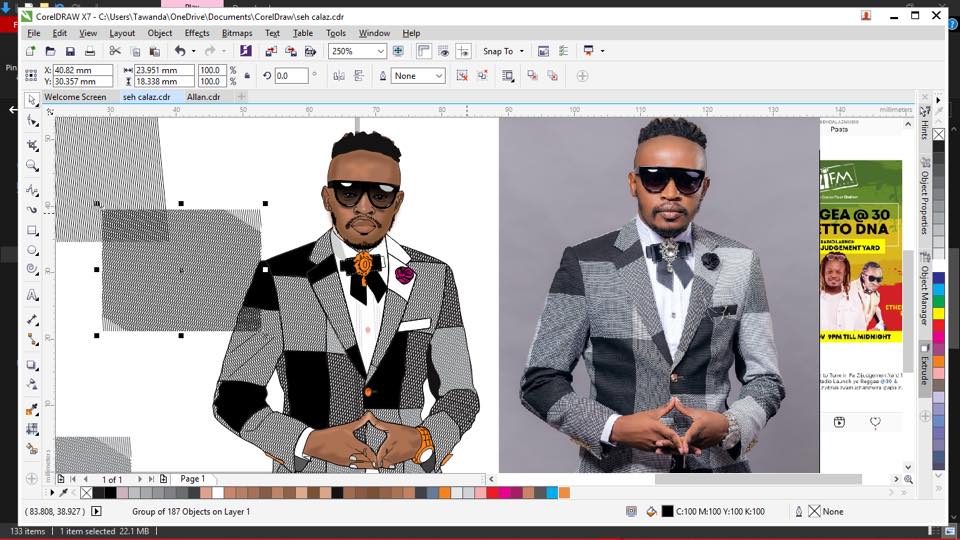Open the Object Properties docker tab
The image size is (960, 540).
point(924,197)
